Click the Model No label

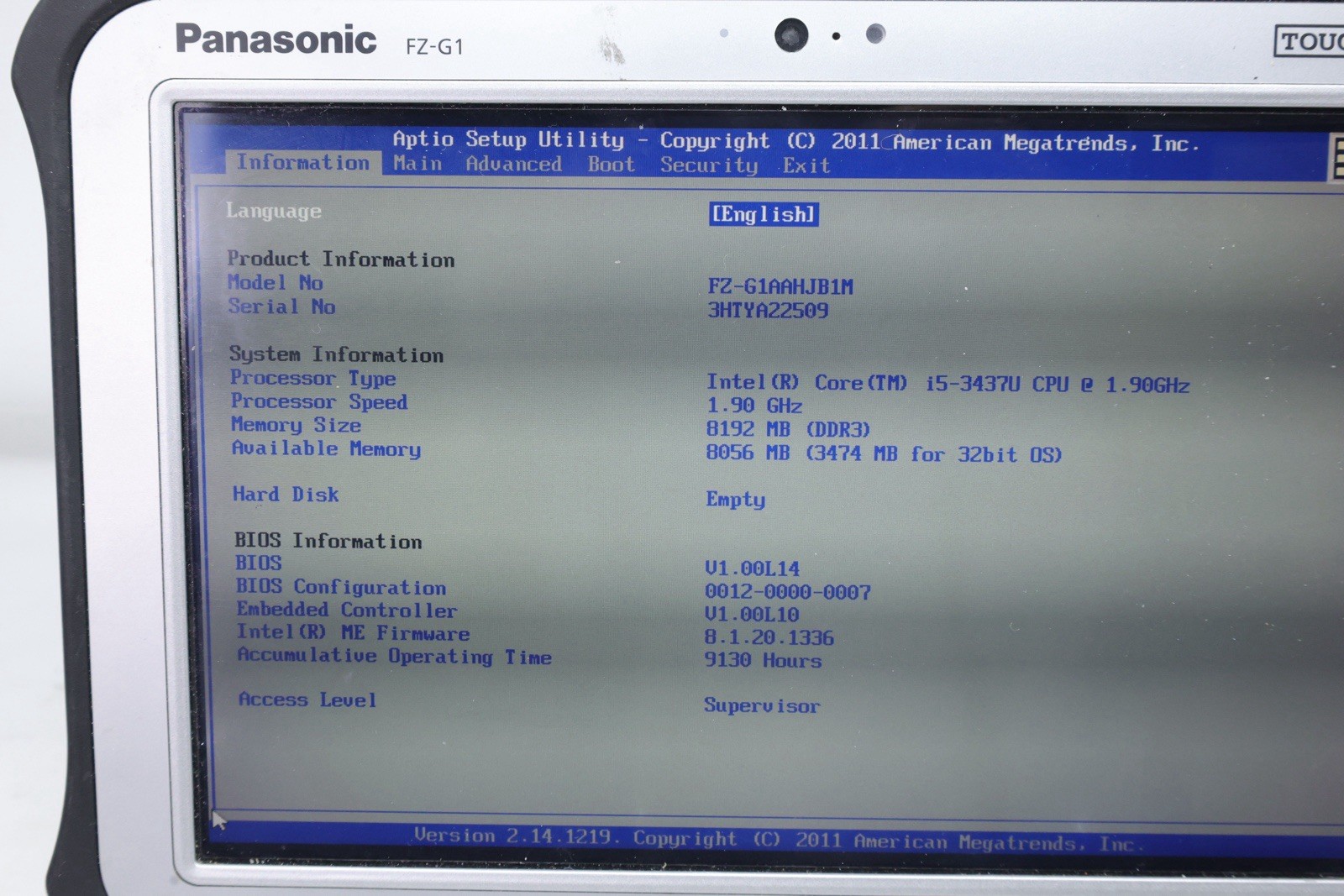coord(276,283)
